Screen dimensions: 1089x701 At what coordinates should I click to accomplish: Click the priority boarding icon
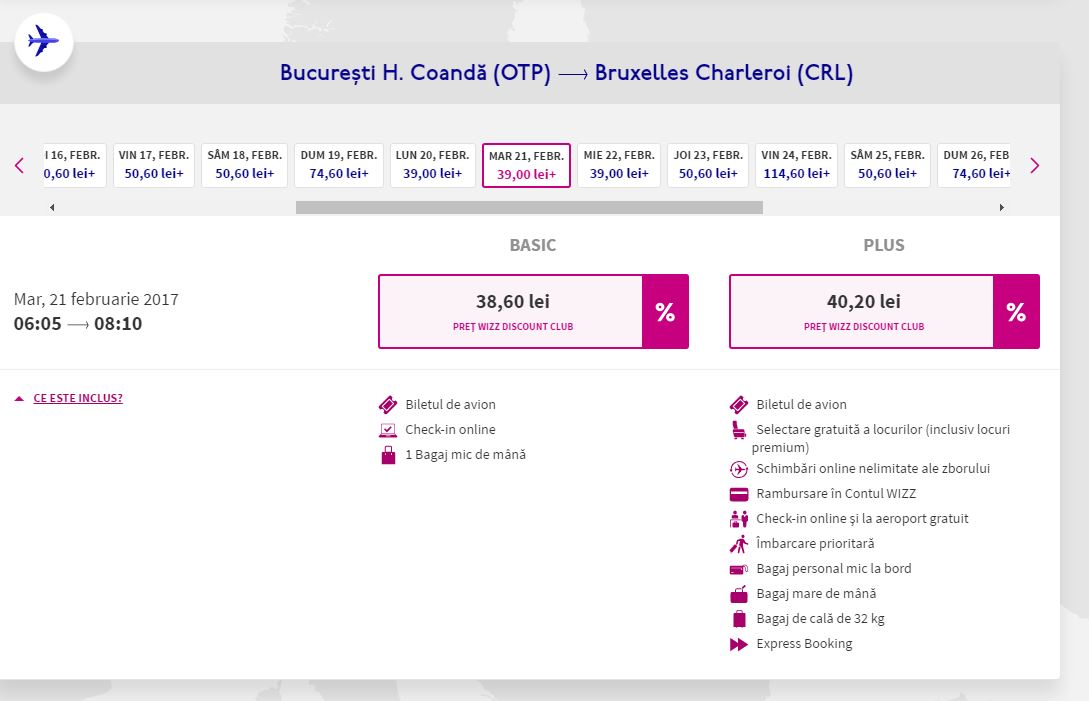pyautogui.click(x=739, y=545)
